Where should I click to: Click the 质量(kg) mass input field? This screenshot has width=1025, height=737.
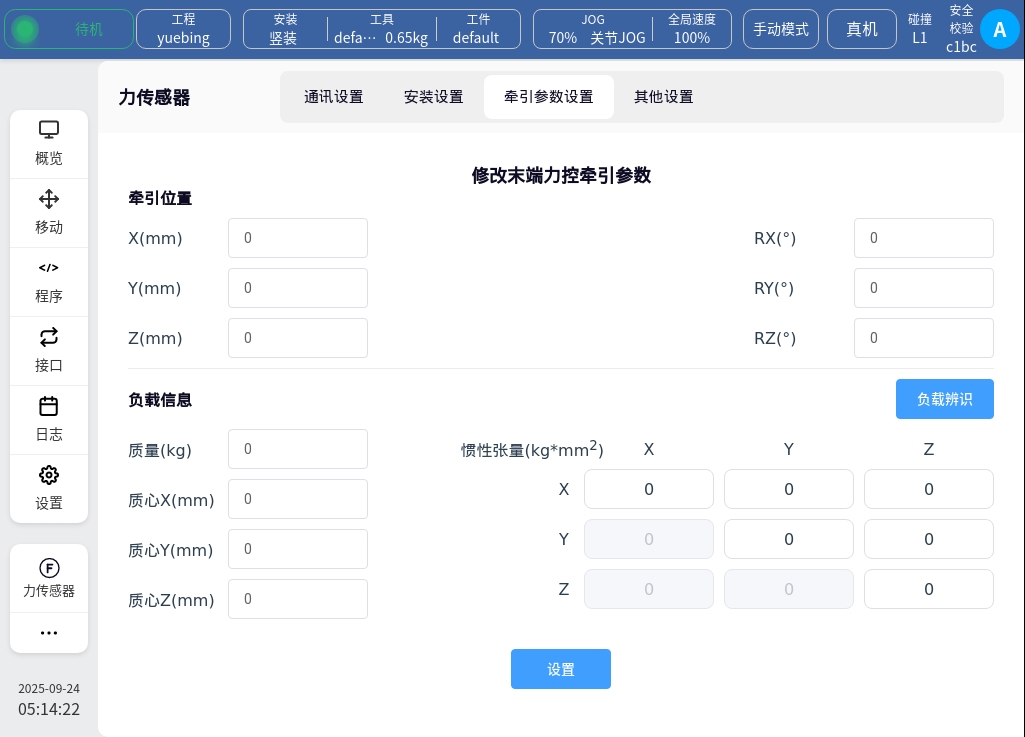click(298, 449)
